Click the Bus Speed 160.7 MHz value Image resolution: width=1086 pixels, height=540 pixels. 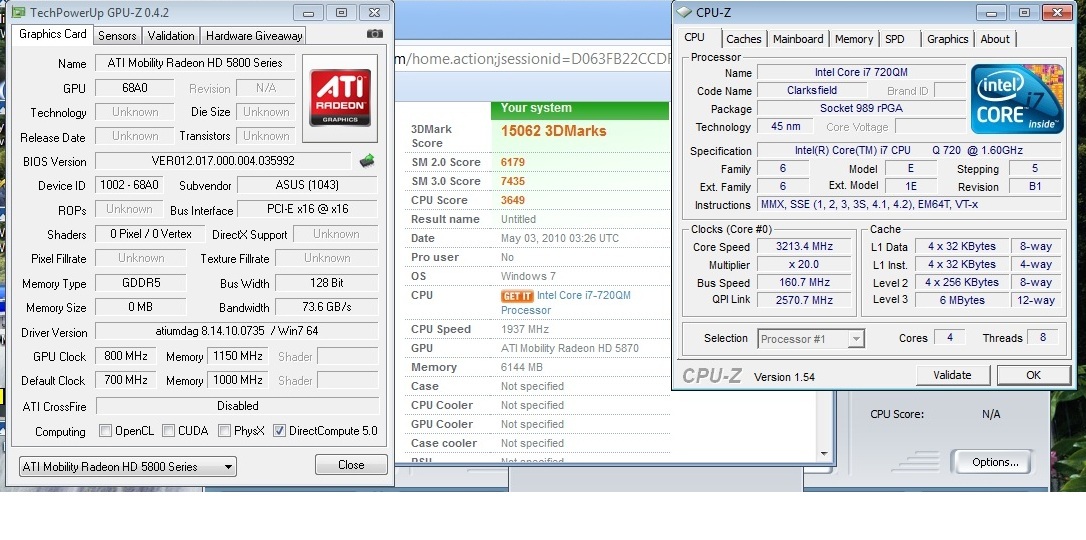click(x=805, y=282)
